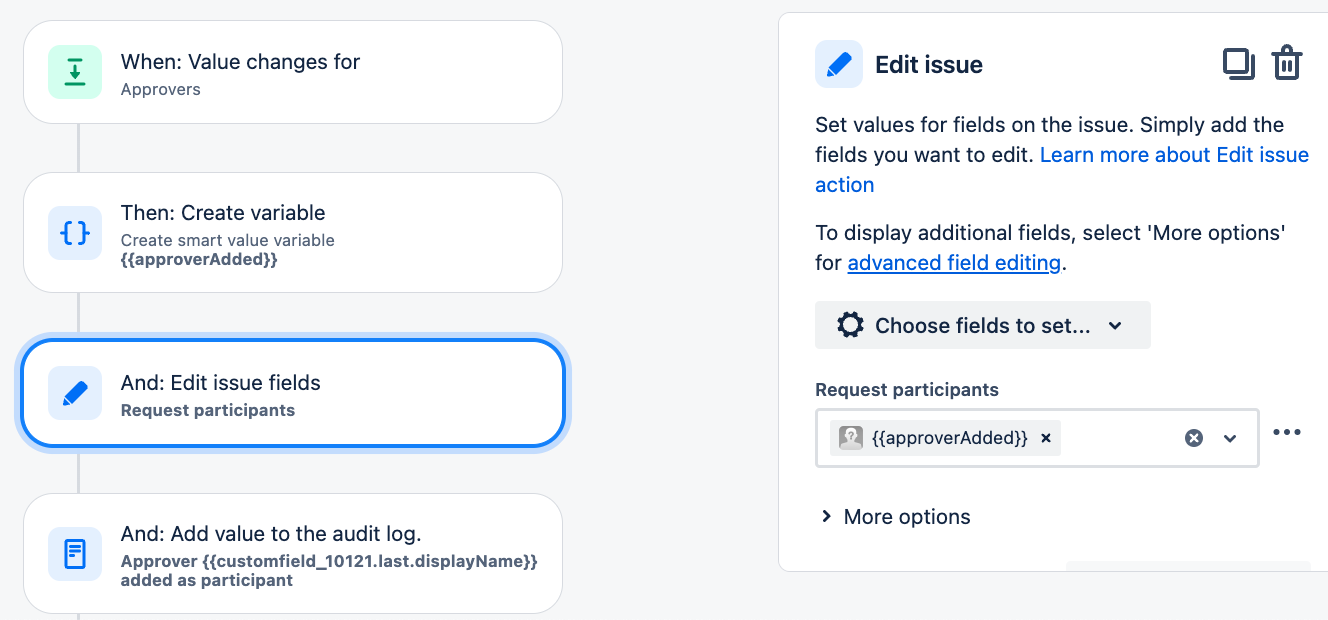Image resolution: width=1328 pixels, height=620 pixels.
Task: Click the gear icon on Choose fields button
Action: [x=849, y=324]
